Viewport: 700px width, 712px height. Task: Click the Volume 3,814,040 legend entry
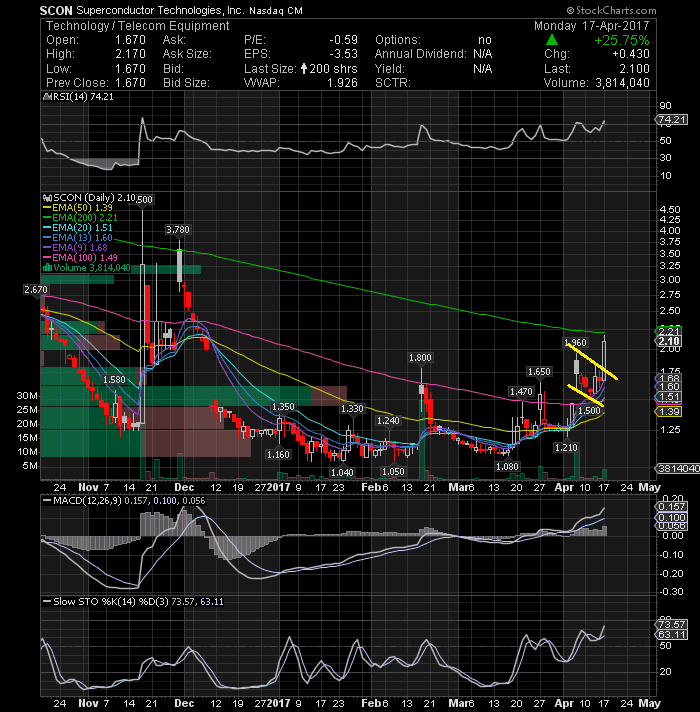click(x=86, y=267)
